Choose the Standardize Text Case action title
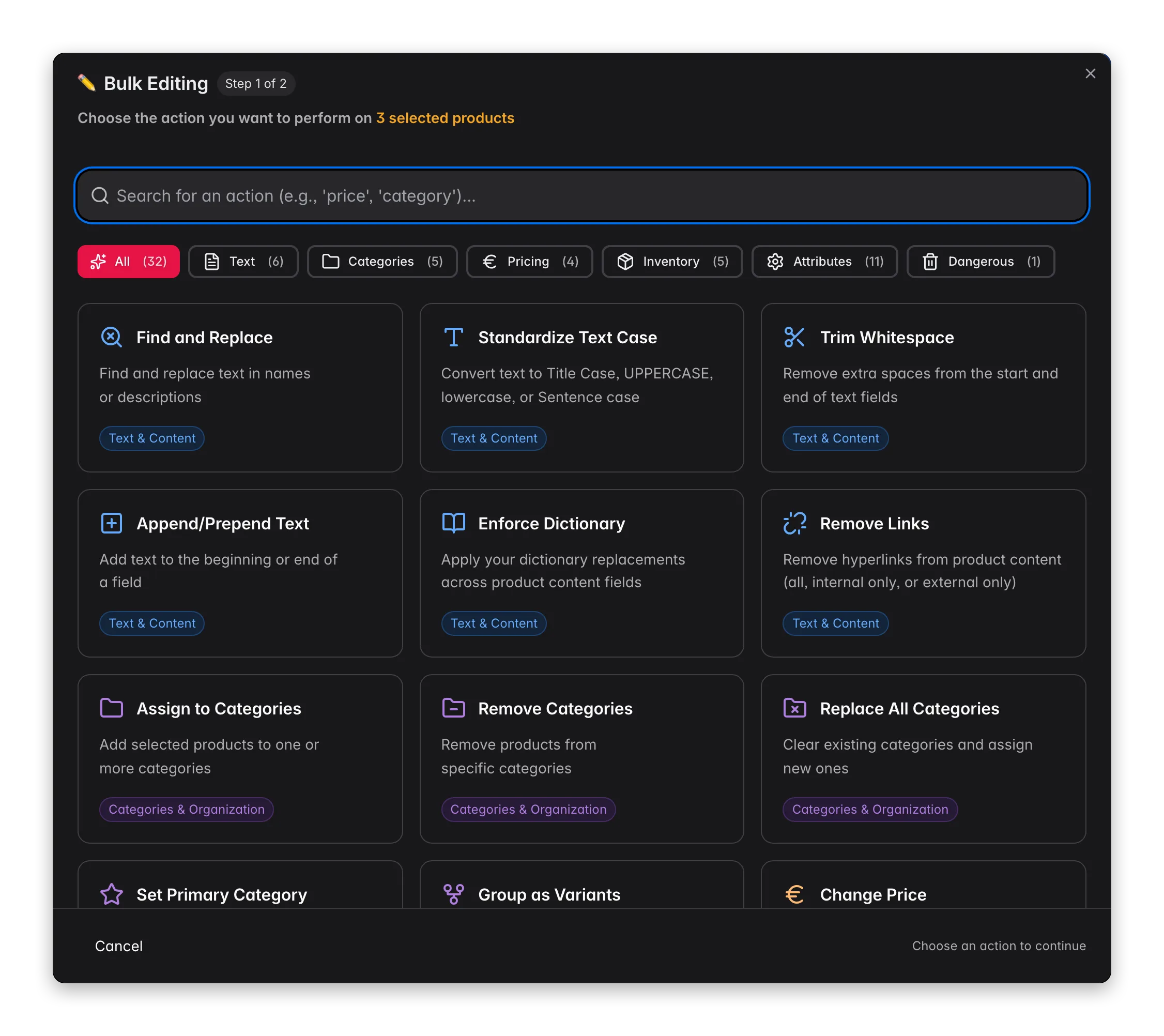Viewport: 1164px width, 1036px height. [x=567, y=337]
